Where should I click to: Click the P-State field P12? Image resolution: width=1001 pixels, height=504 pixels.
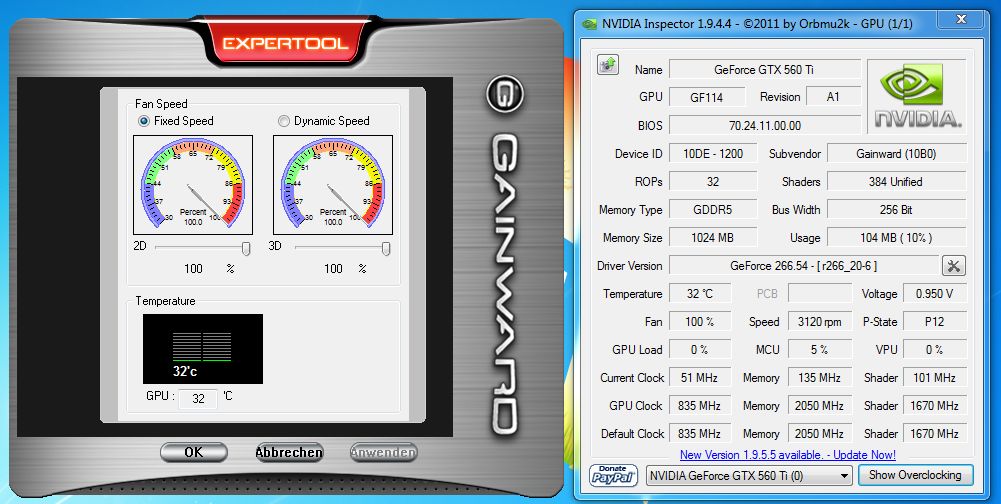935,322
